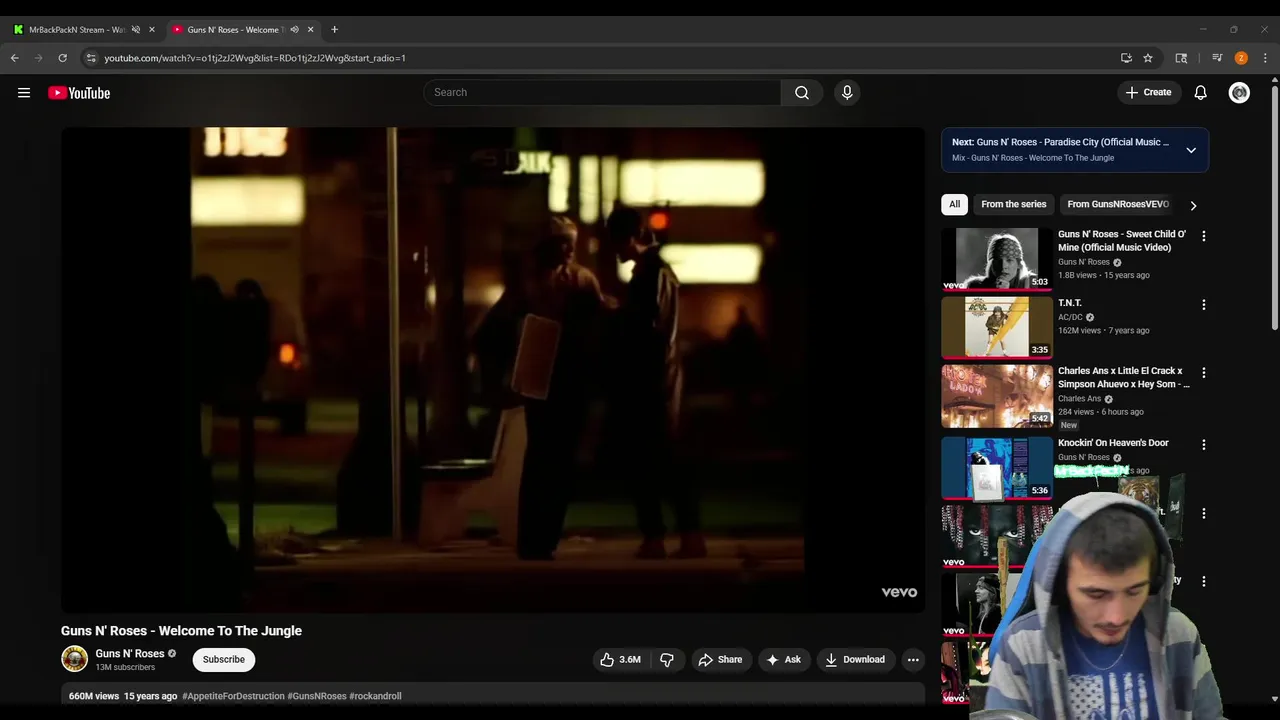
Task: Open the Guns N' Roses channel name link
Action: pos(129,653)
